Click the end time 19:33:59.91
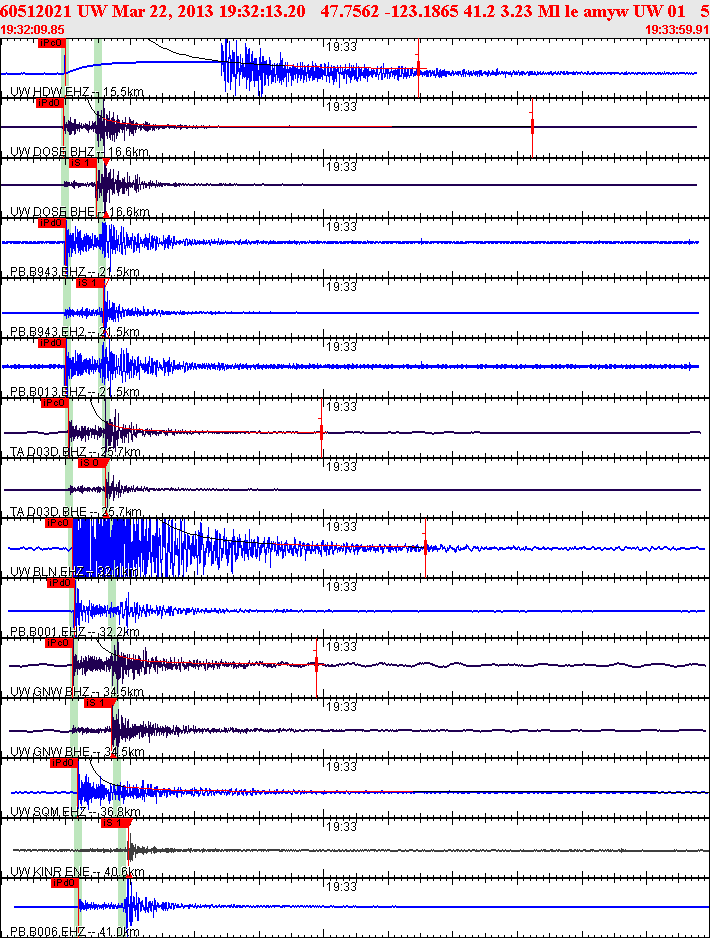 pyautogui.click(x=677, y=29)
